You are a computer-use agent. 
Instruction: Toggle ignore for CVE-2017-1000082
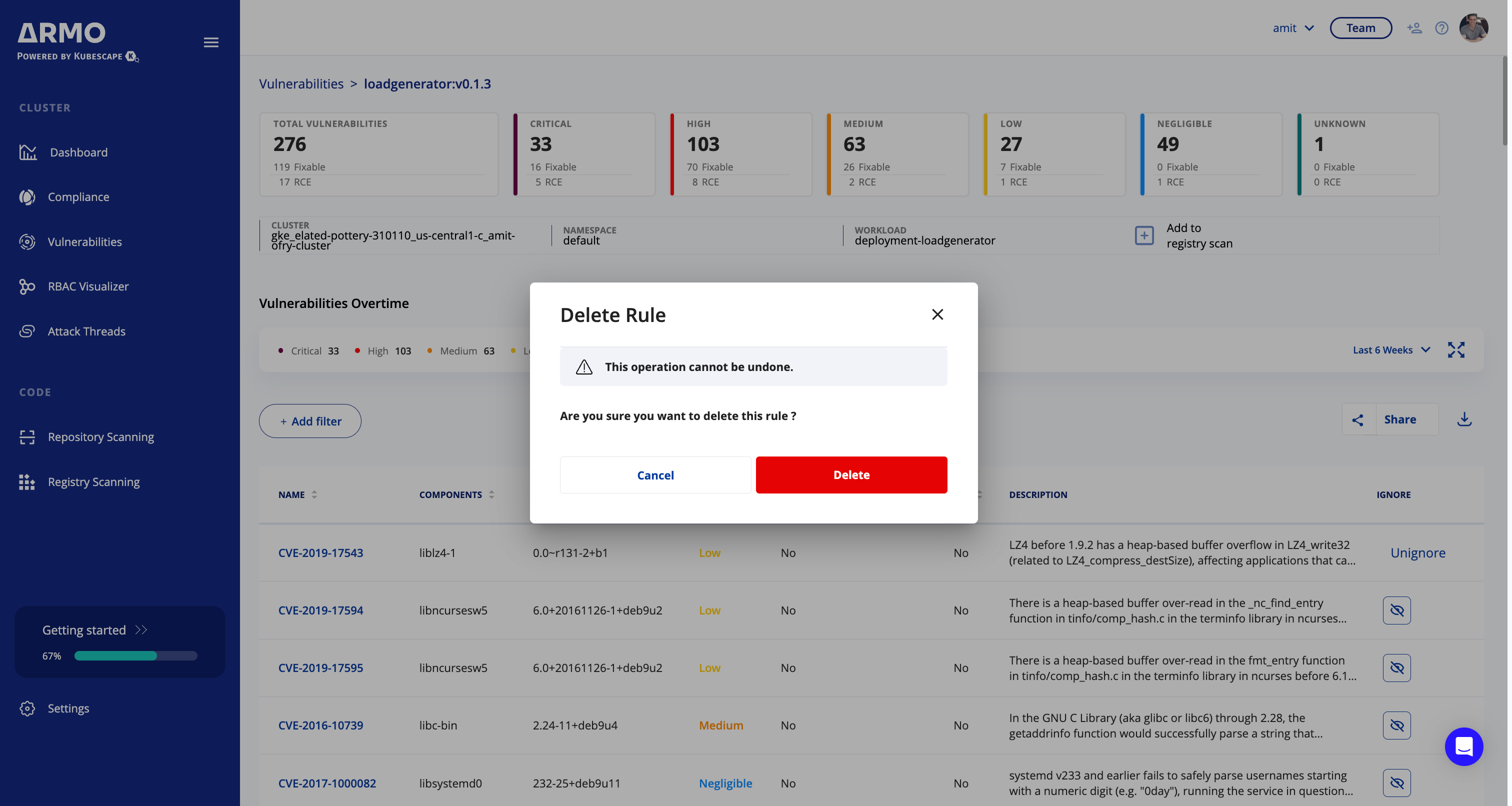[x=1396, y=783]
